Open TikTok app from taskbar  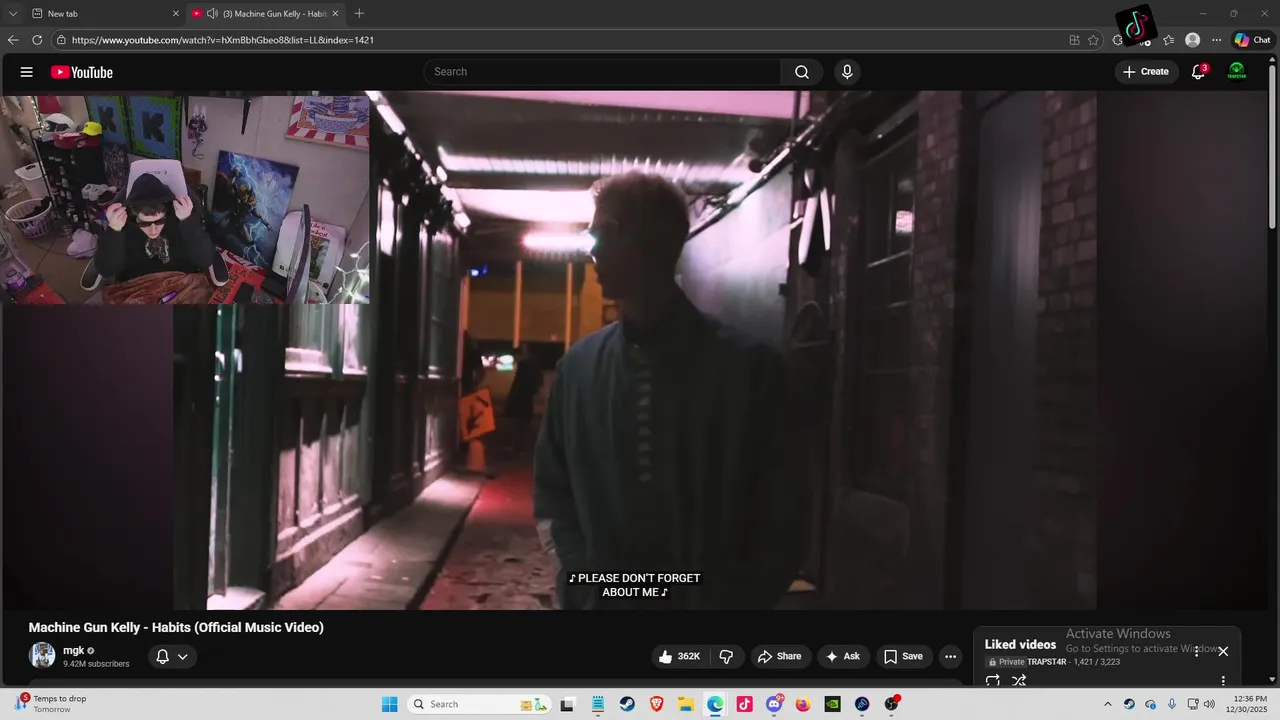click(744, 704)
